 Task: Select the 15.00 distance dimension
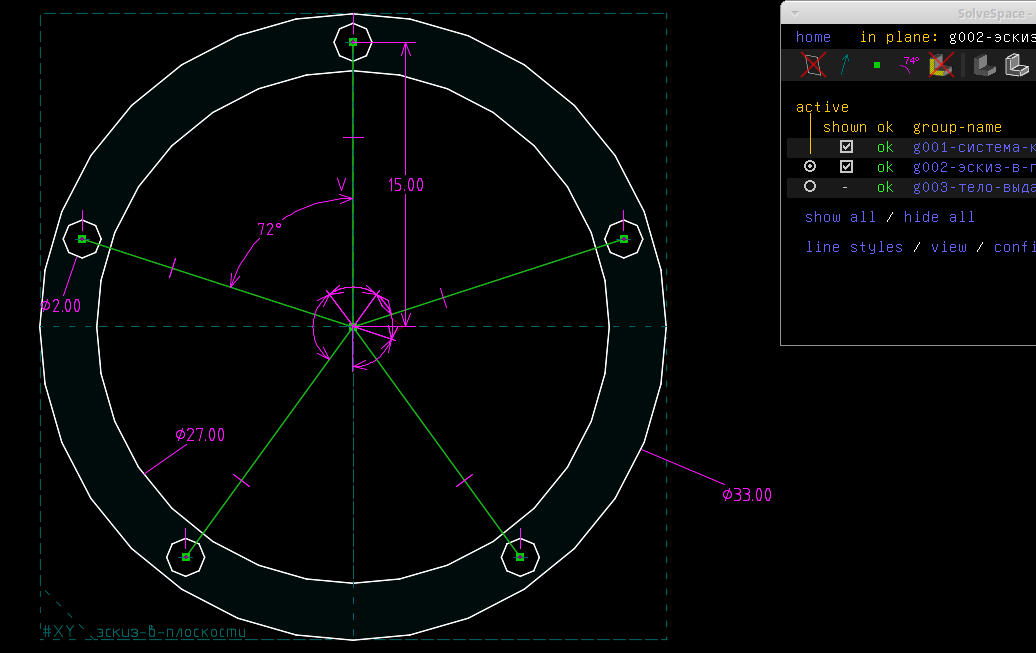(406, 185)
